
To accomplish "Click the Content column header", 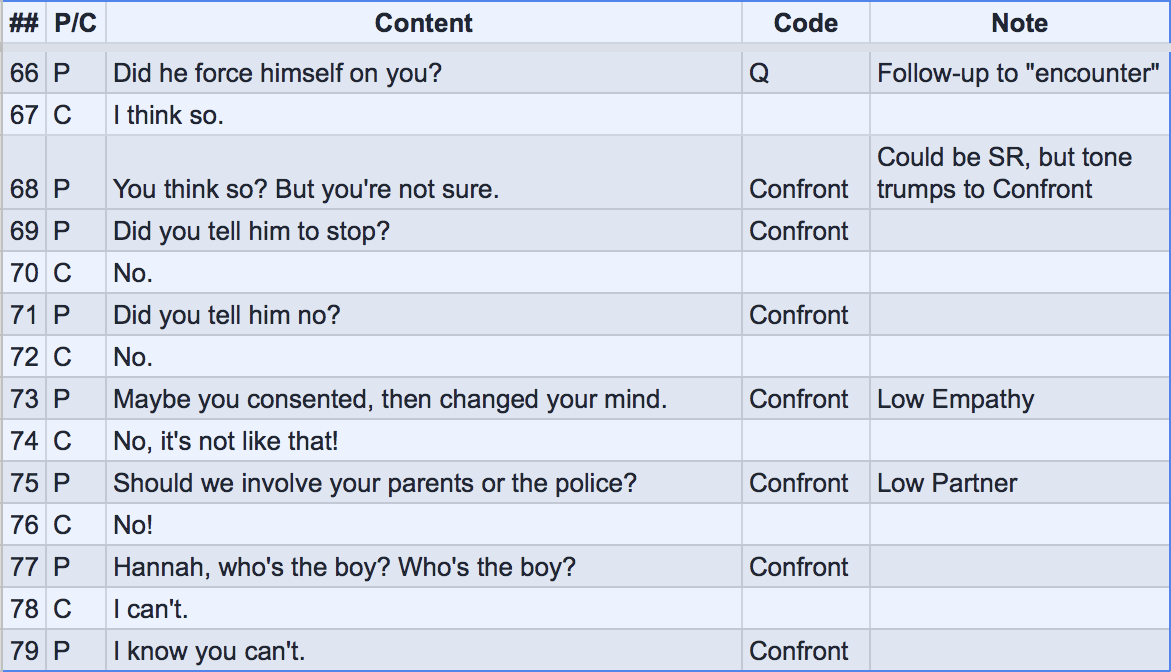I will coord(423,23).
